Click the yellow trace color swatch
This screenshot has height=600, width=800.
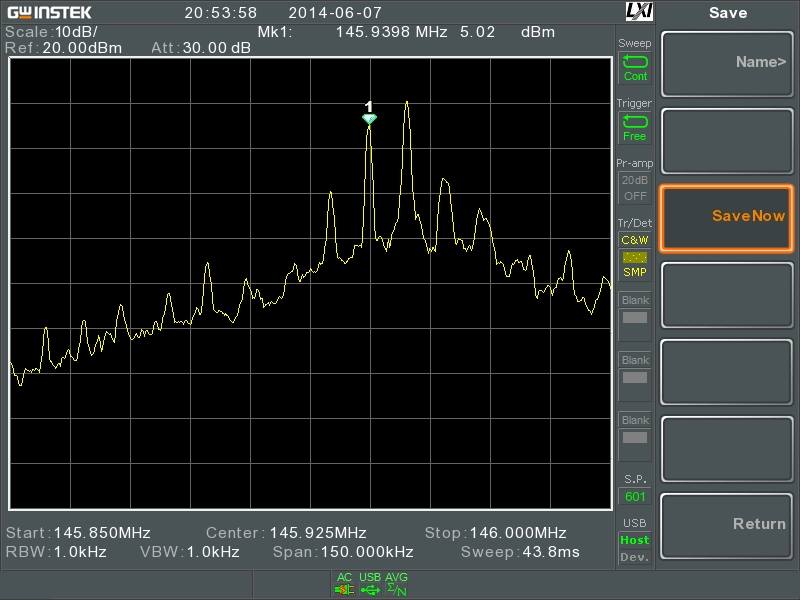pos(635,257)
